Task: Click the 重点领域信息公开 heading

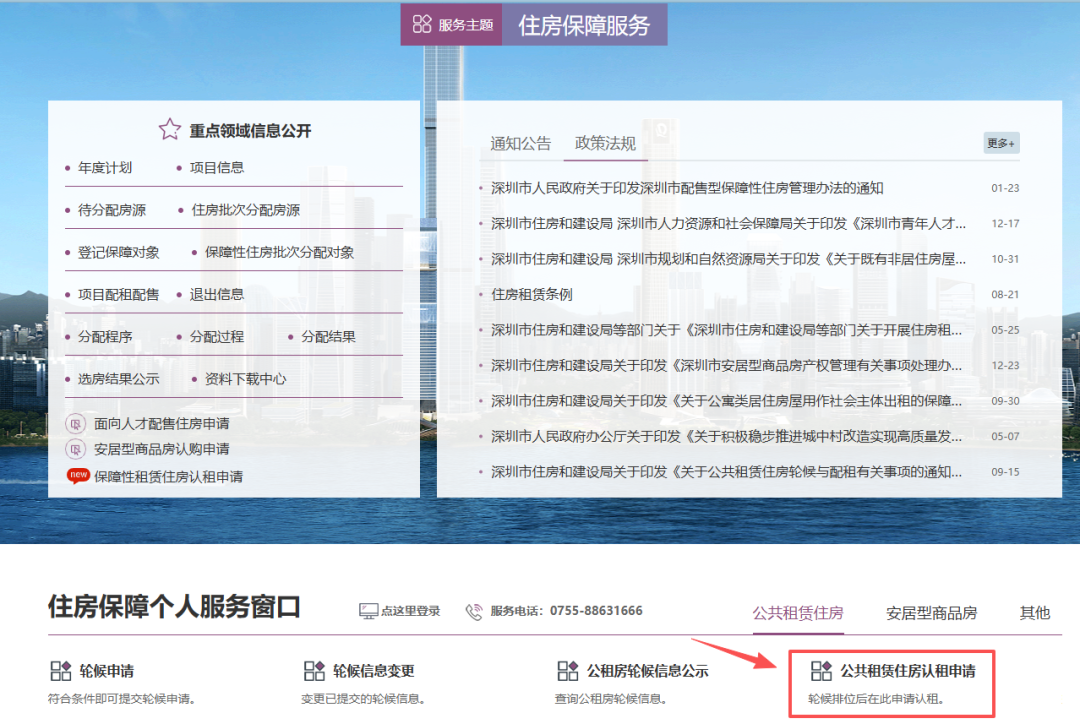Action: [251, 131]
